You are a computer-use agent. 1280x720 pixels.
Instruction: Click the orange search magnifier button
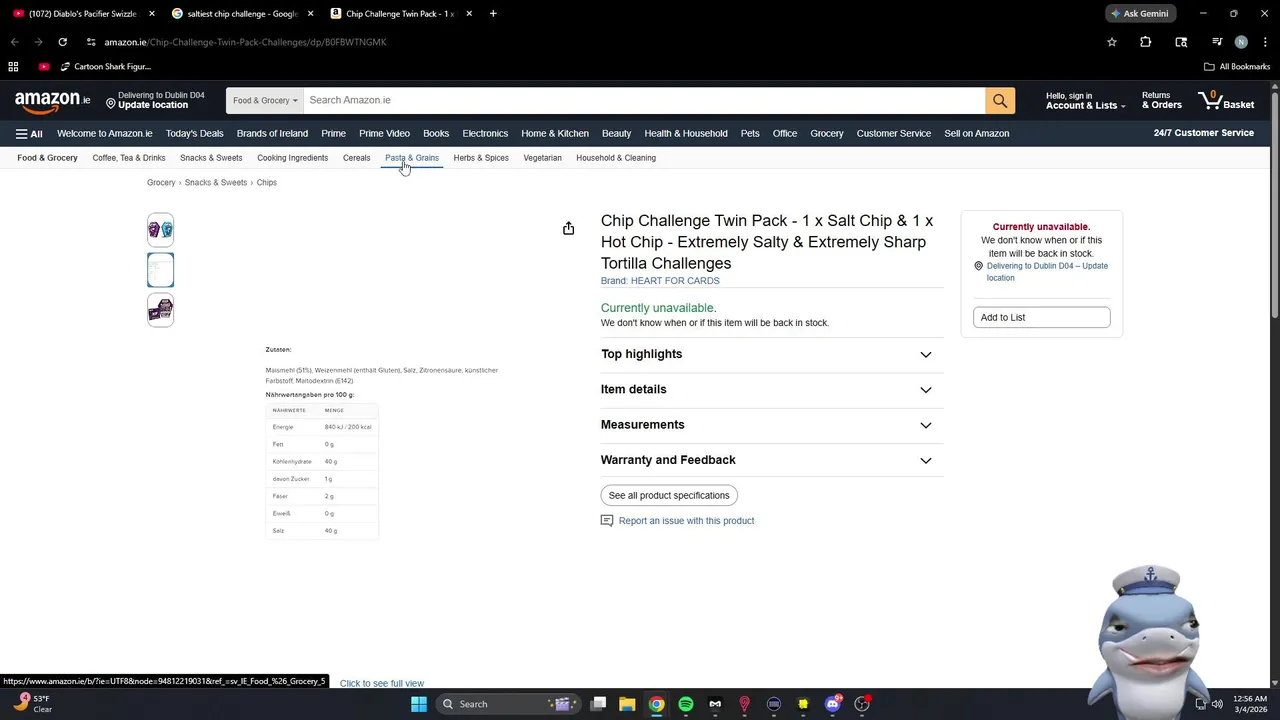click(1000, 100)
